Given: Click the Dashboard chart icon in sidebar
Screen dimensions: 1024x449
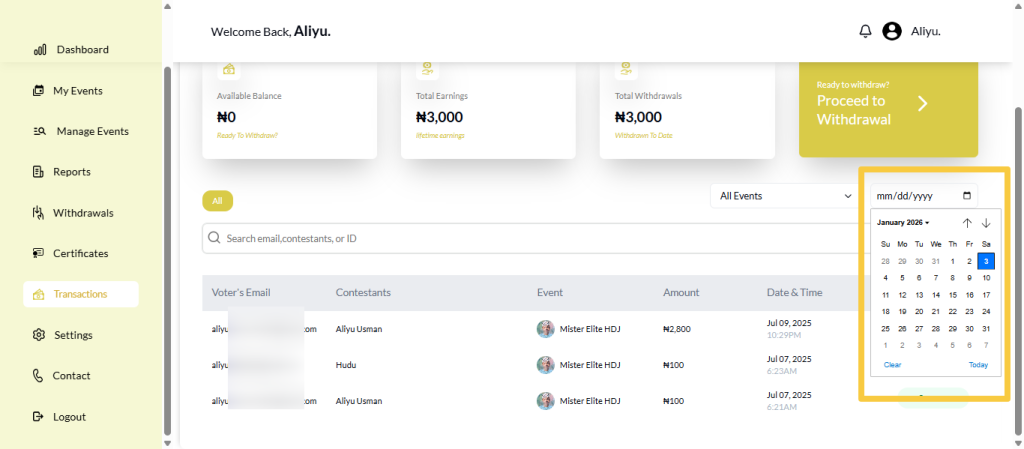Looking at the screenshot, I should [40, 49].
